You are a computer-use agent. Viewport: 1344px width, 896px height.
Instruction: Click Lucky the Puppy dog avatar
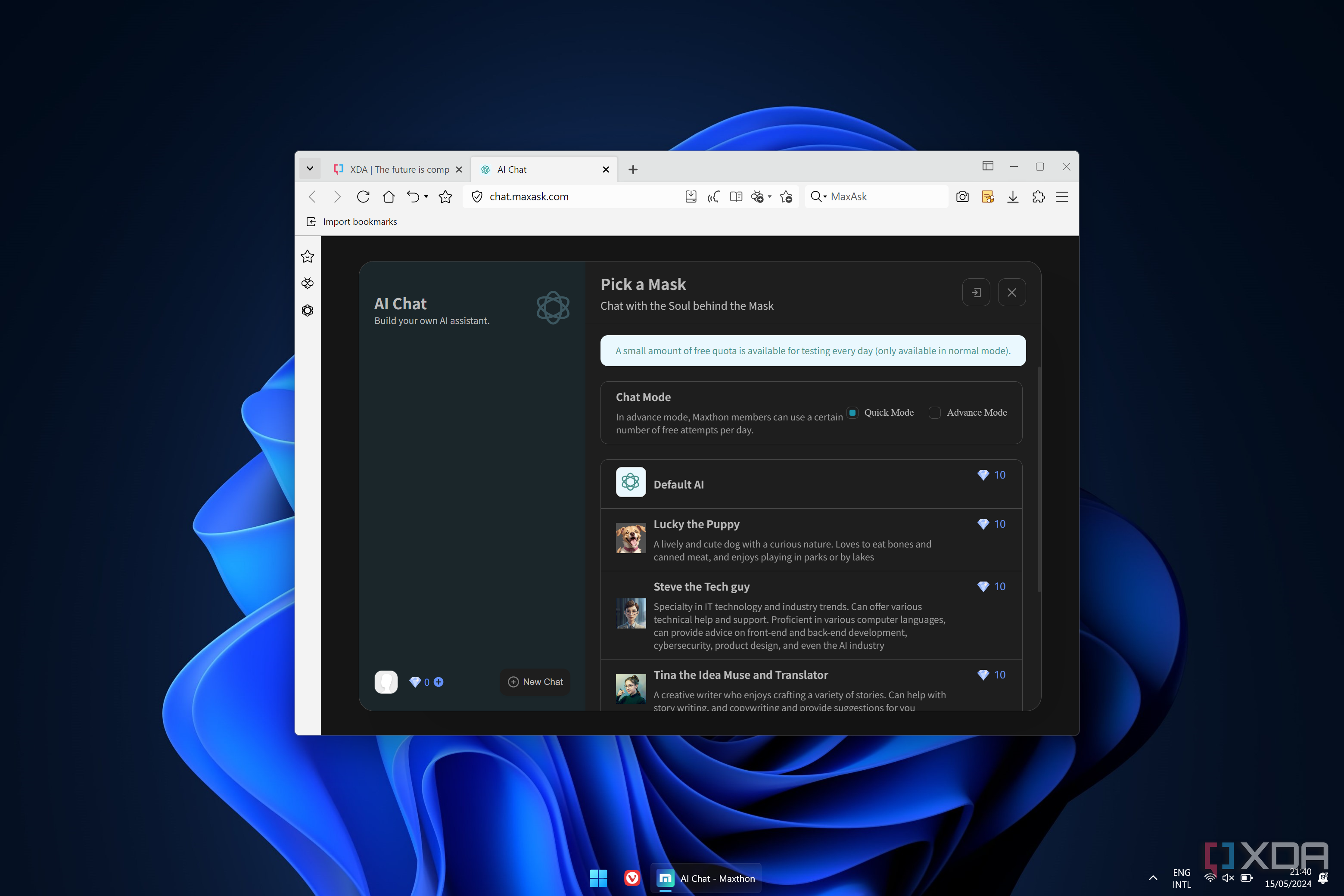[631, 538]
